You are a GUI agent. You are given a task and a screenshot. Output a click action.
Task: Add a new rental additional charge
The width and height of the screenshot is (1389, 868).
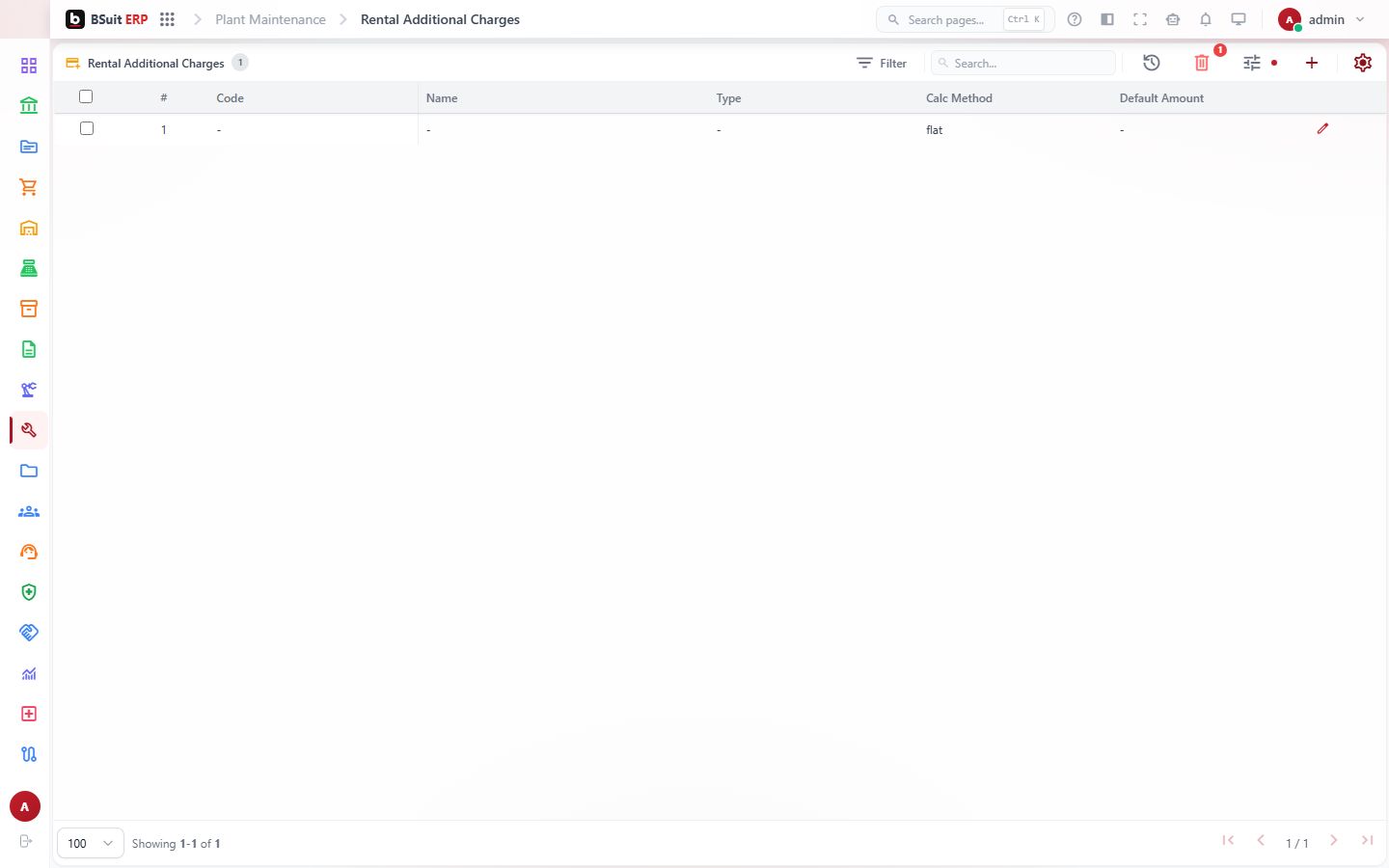(1312, 63)
